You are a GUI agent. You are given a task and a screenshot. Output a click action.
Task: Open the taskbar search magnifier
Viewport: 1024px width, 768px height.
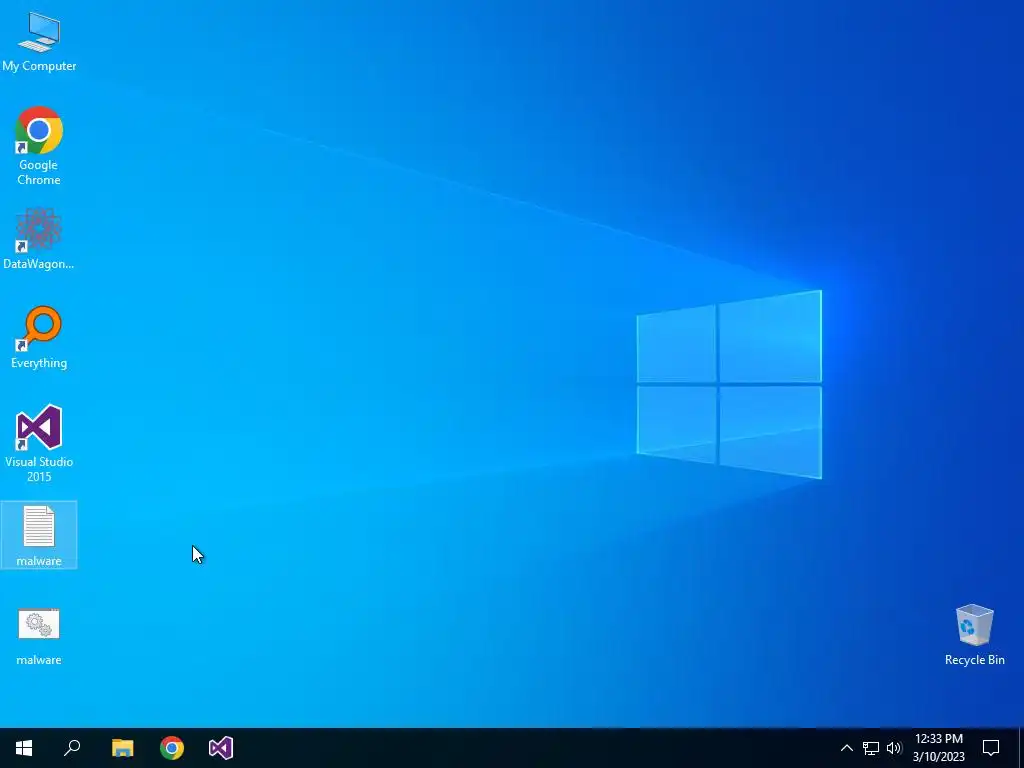[x=72, y=748]
